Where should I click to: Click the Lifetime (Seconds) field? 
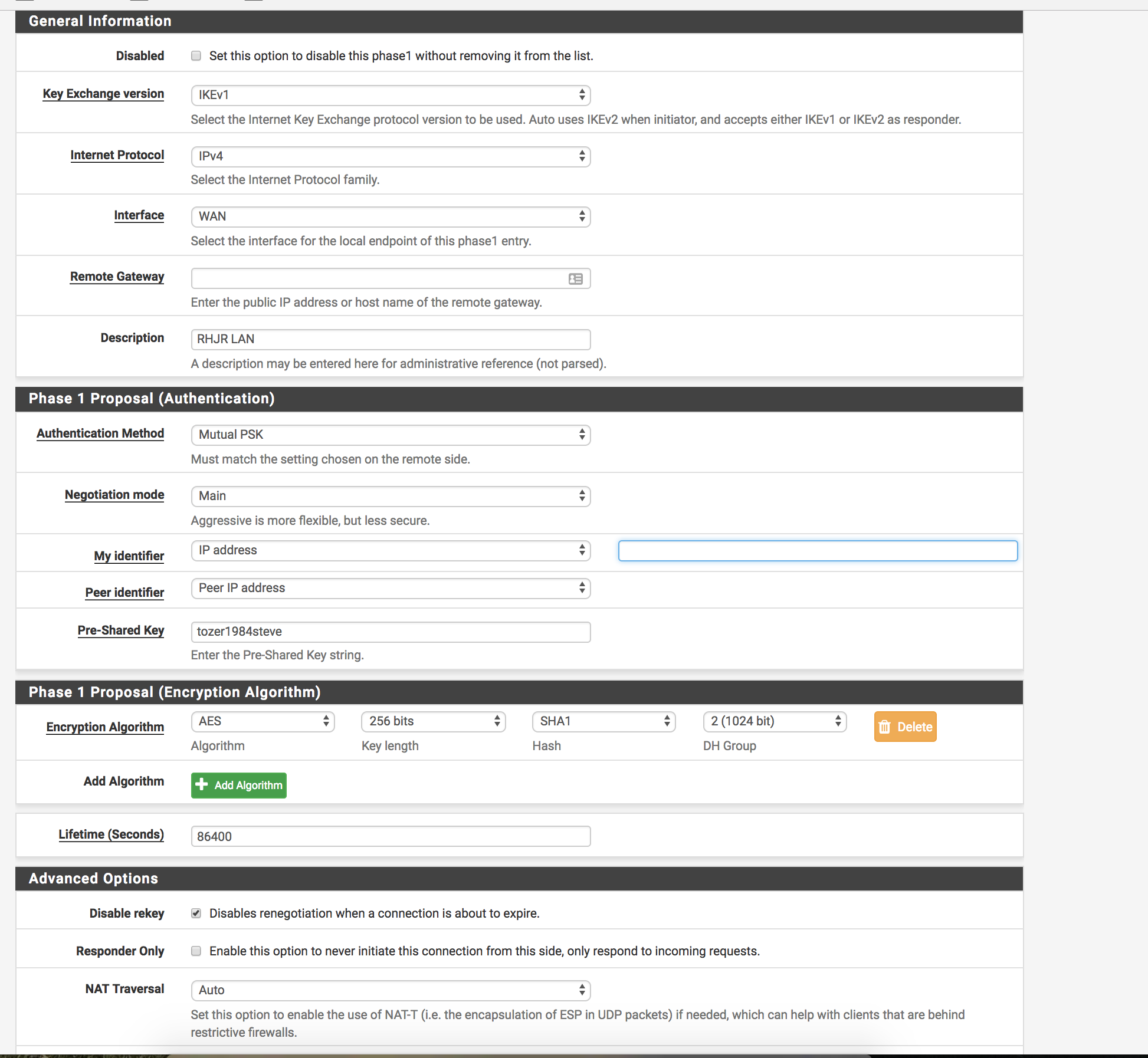click(x=391, y=836)
